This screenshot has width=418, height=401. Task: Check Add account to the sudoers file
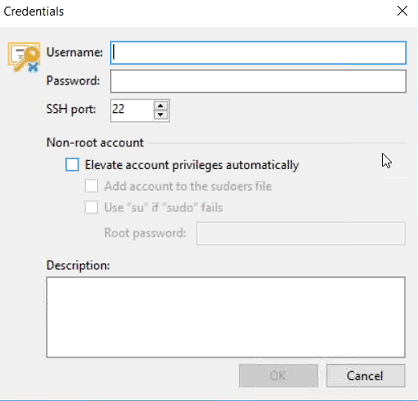(91, 186)
